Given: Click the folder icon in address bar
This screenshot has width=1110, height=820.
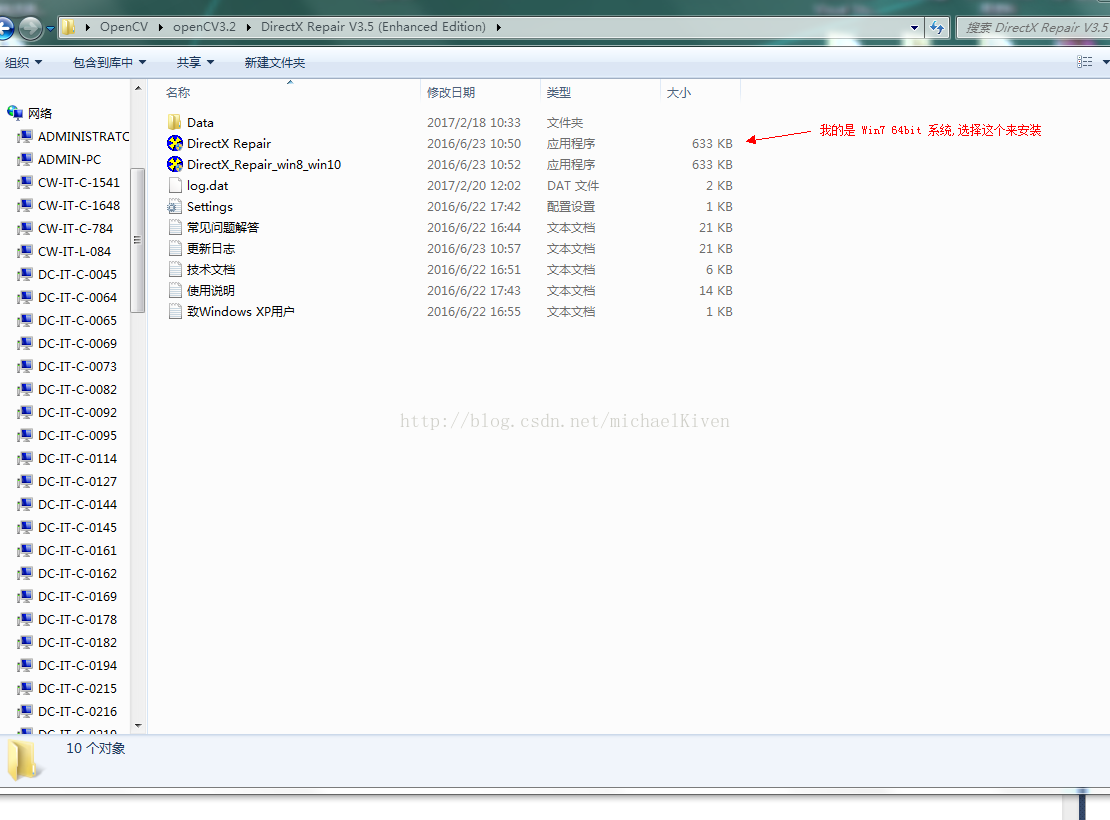Looking at the screenshot, I should point(69,27).
